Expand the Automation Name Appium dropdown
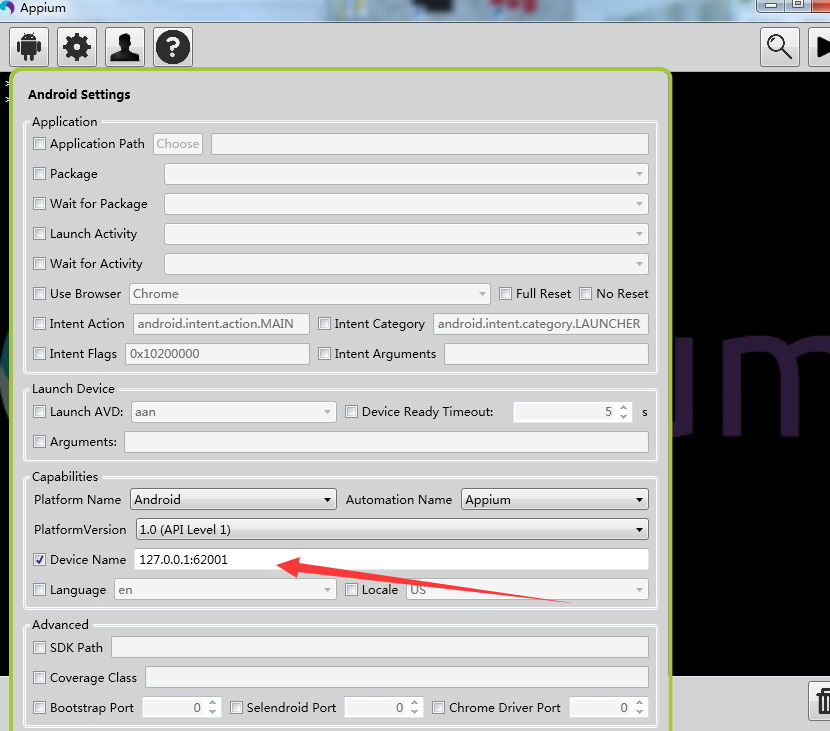Screen dimensions: 830x731 (x=555, y=500)
